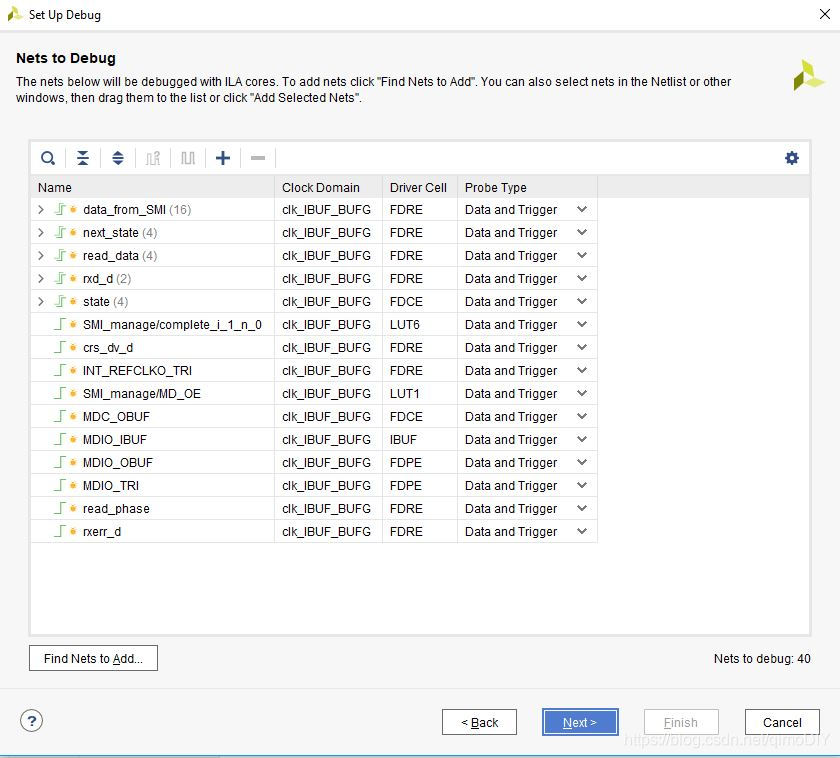Open probe type dropdown for rxerr_d
This screenshot has height=758, width=840.
(x=582, y=532)
